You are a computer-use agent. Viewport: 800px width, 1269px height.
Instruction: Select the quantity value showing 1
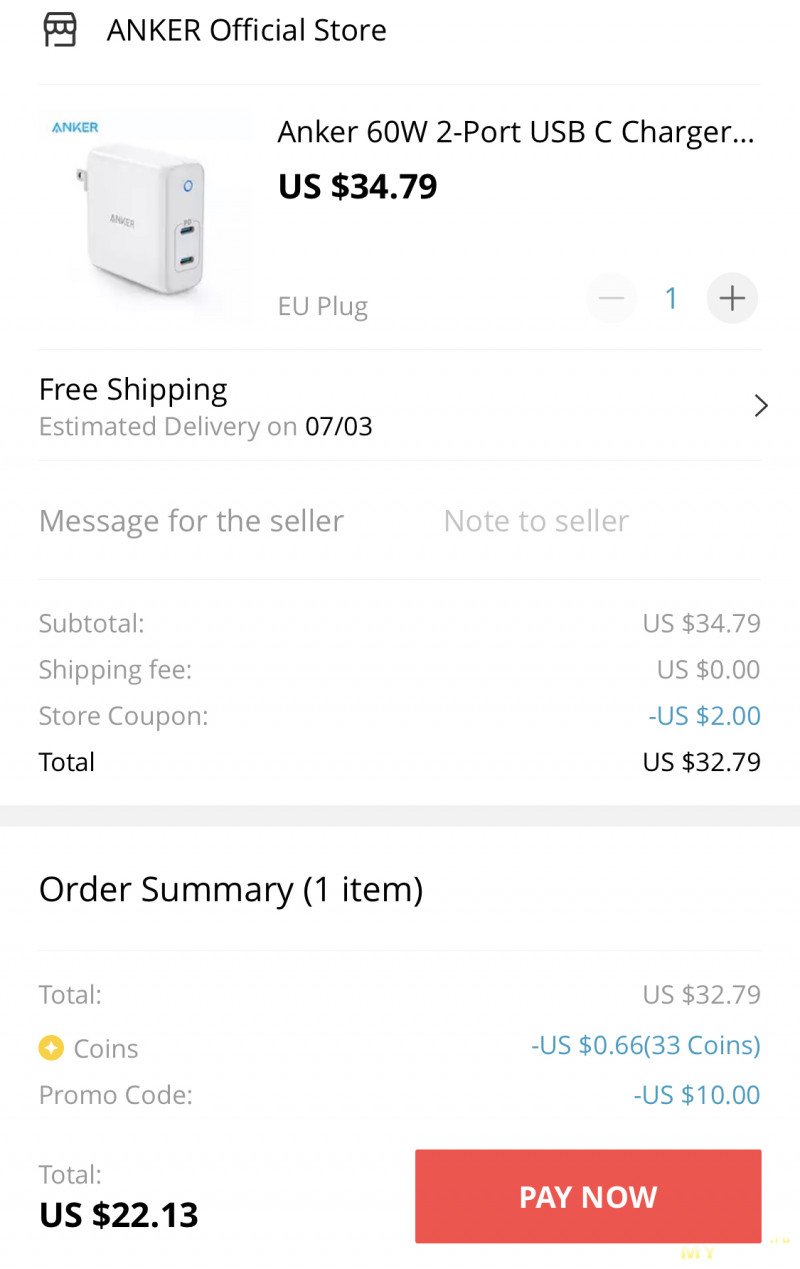pyautogui.click(x=671, y=297)
